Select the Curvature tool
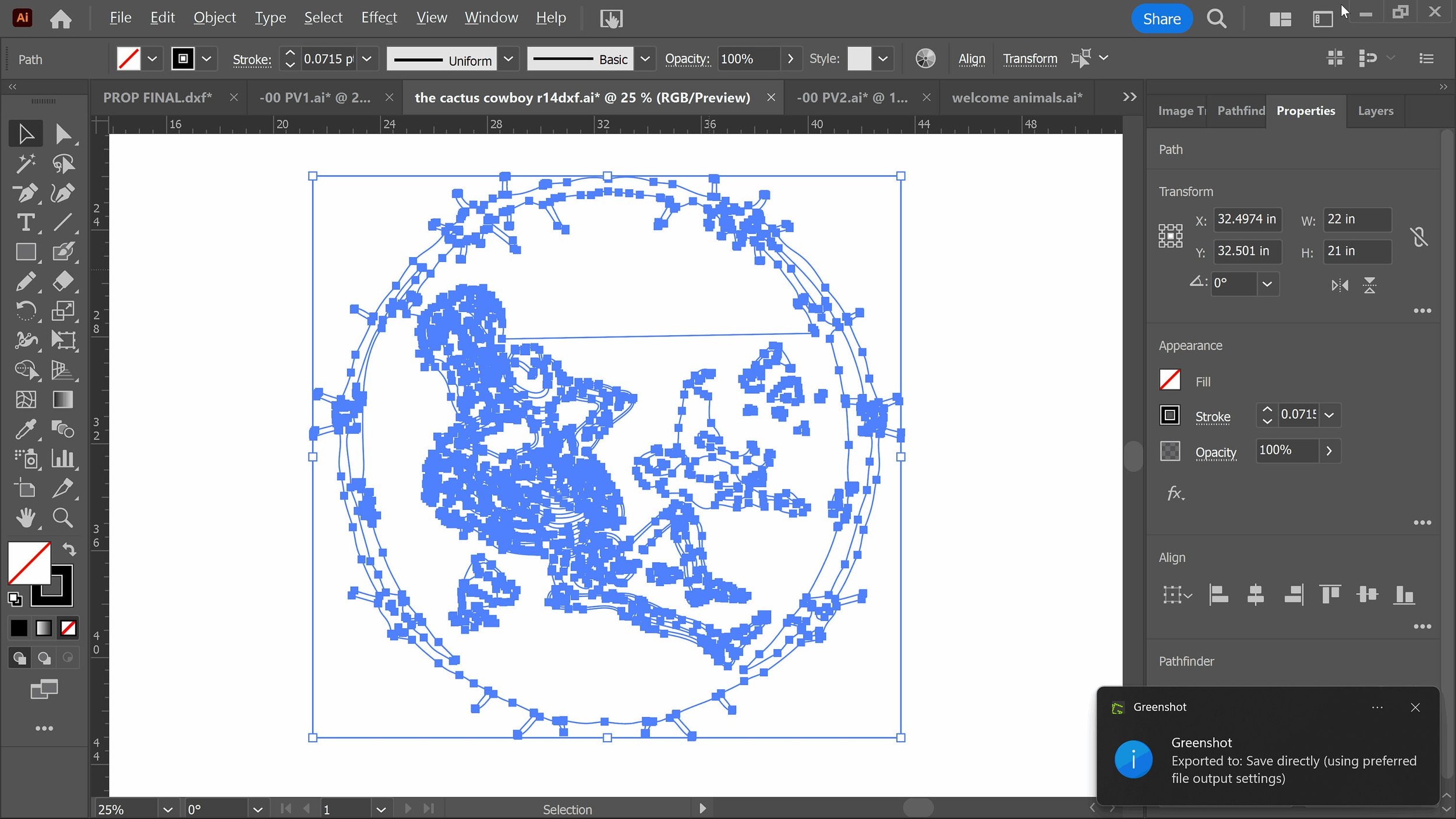This screenshot has width=1456, height=819. pyautogui.click(x=63, y=193)
